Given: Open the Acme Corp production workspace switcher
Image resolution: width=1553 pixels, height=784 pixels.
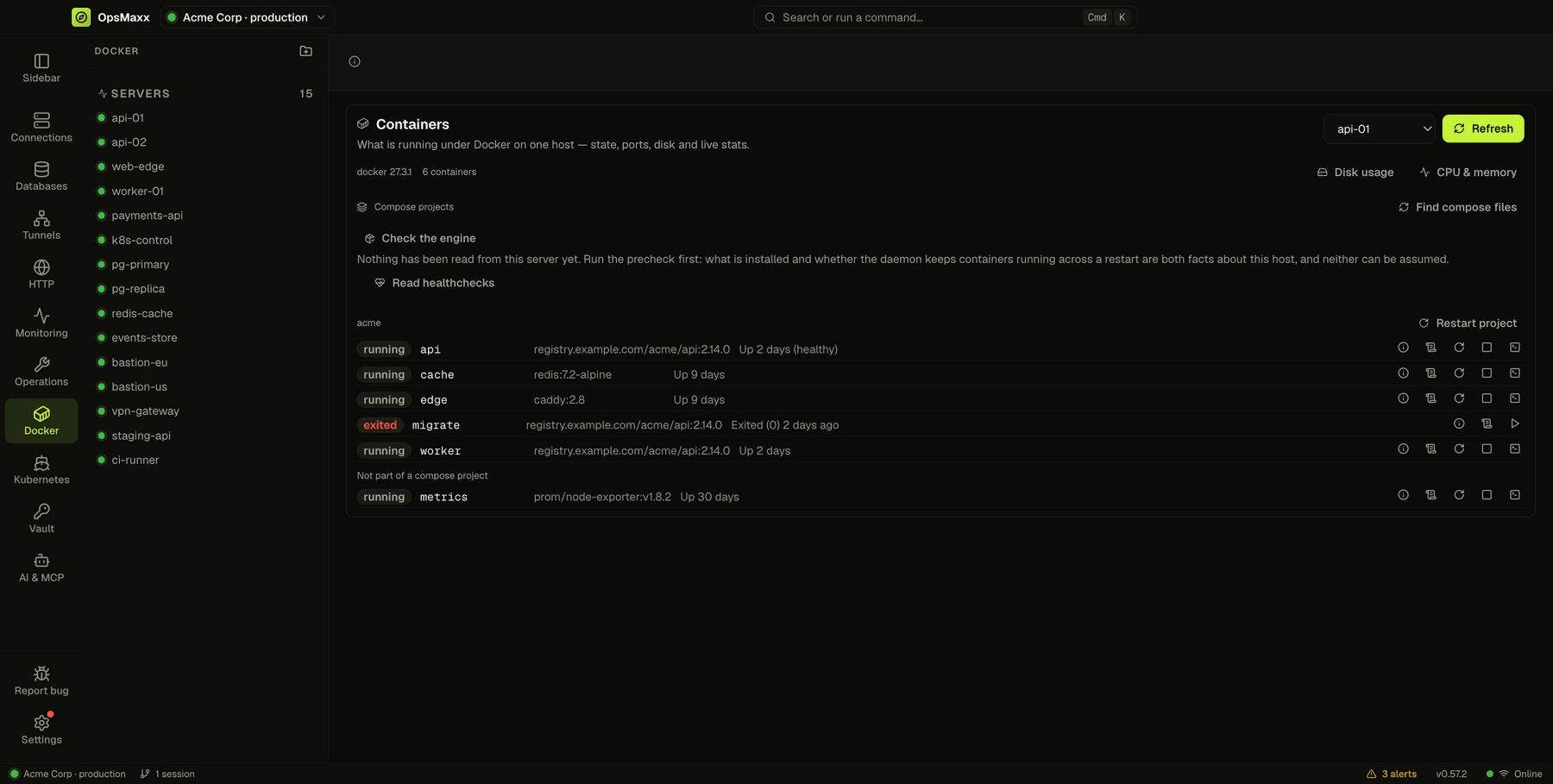Looking at the screenshot, I should [247, 17].
